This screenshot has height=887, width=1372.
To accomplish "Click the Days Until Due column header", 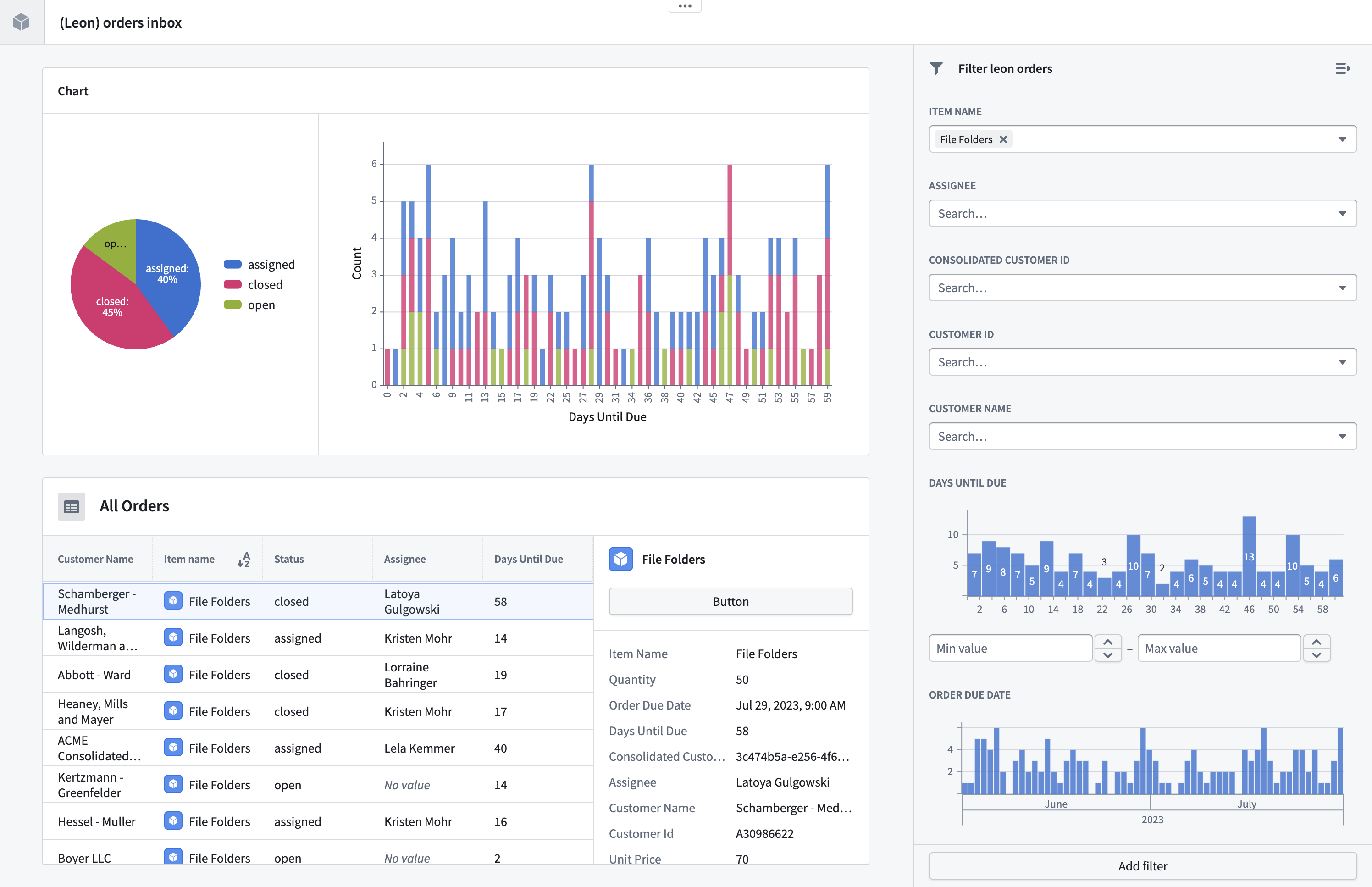I will [528, 559].
